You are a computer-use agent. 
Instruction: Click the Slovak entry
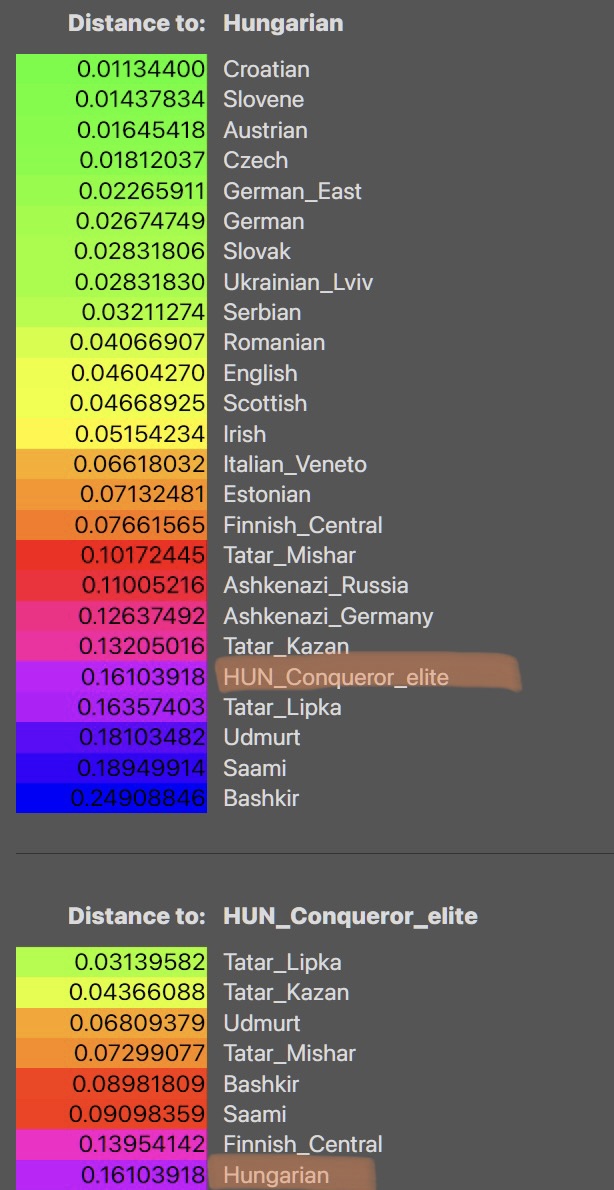point(257,251)
